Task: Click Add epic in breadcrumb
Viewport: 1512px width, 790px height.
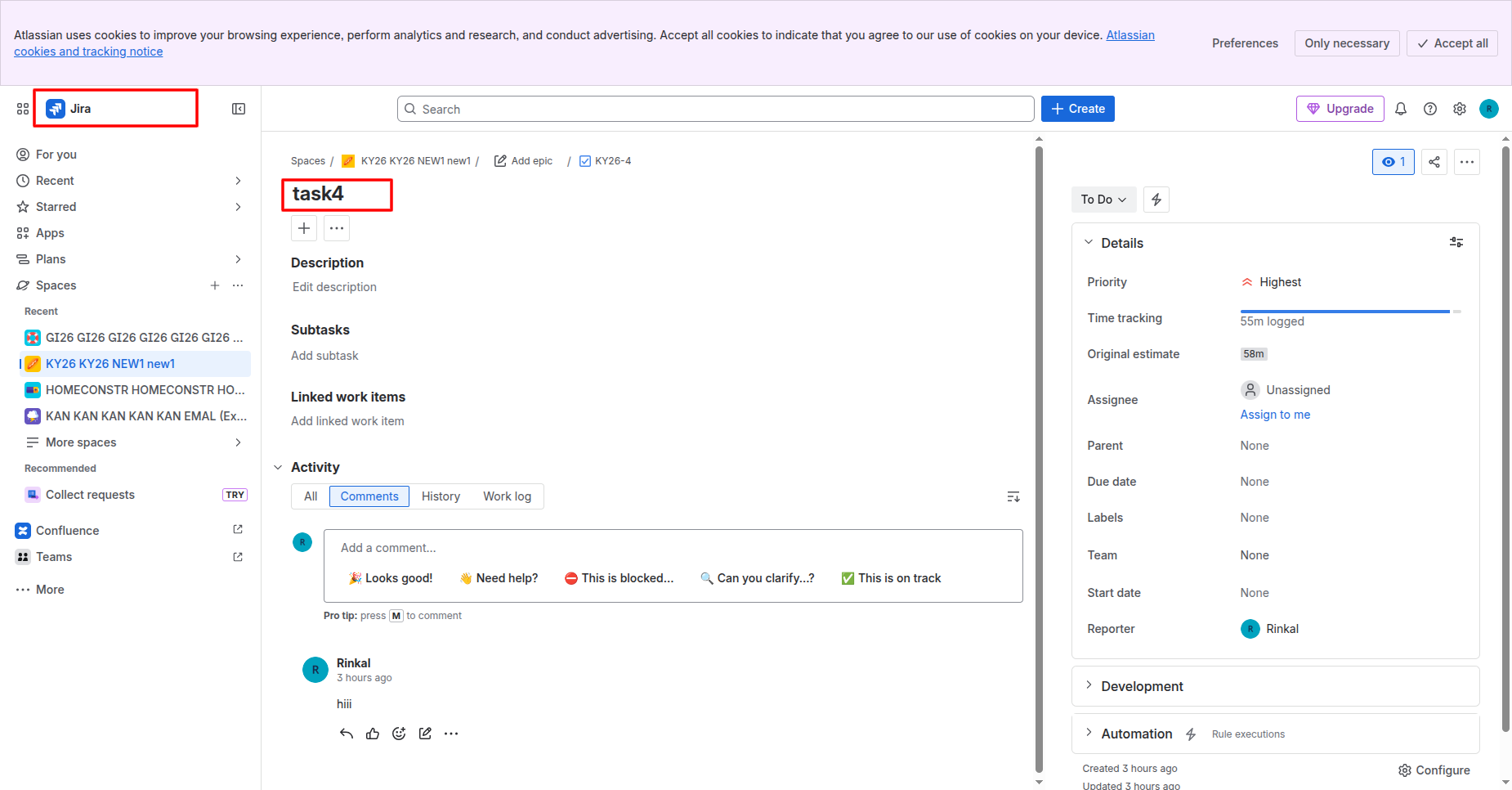Action: tap(523, 161)
